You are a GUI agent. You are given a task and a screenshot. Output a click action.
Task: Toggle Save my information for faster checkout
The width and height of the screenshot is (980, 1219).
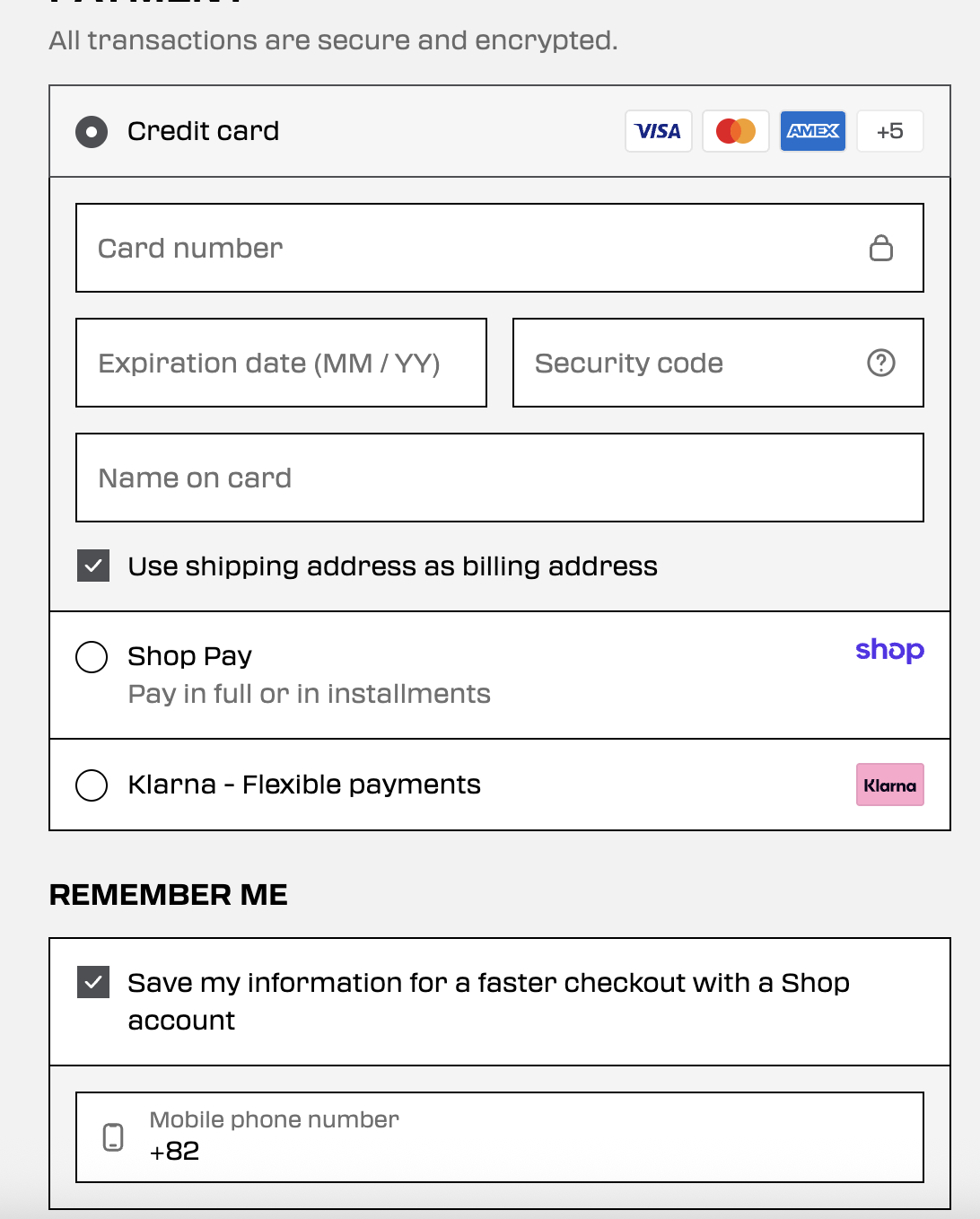click(x=93, y=982)
